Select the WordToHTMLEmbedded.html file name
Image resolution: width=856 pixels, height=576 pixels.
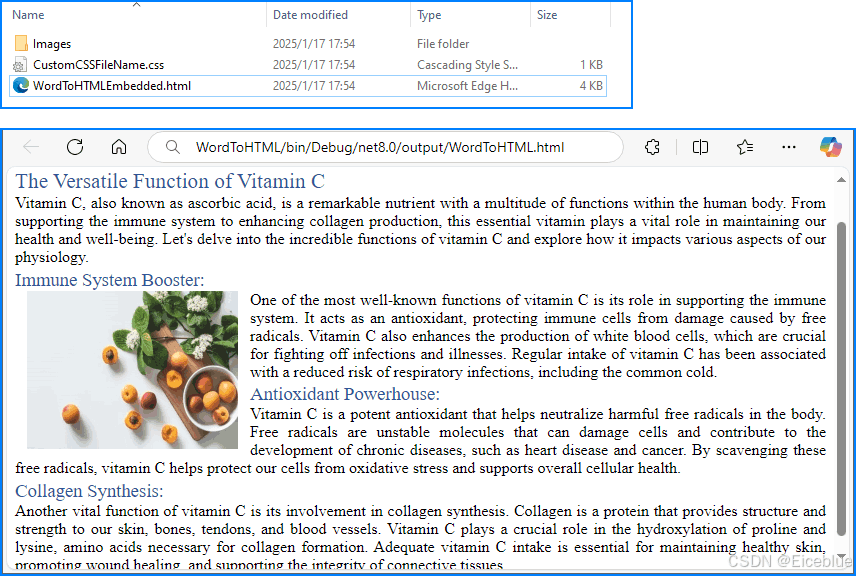tap(112, 86)
